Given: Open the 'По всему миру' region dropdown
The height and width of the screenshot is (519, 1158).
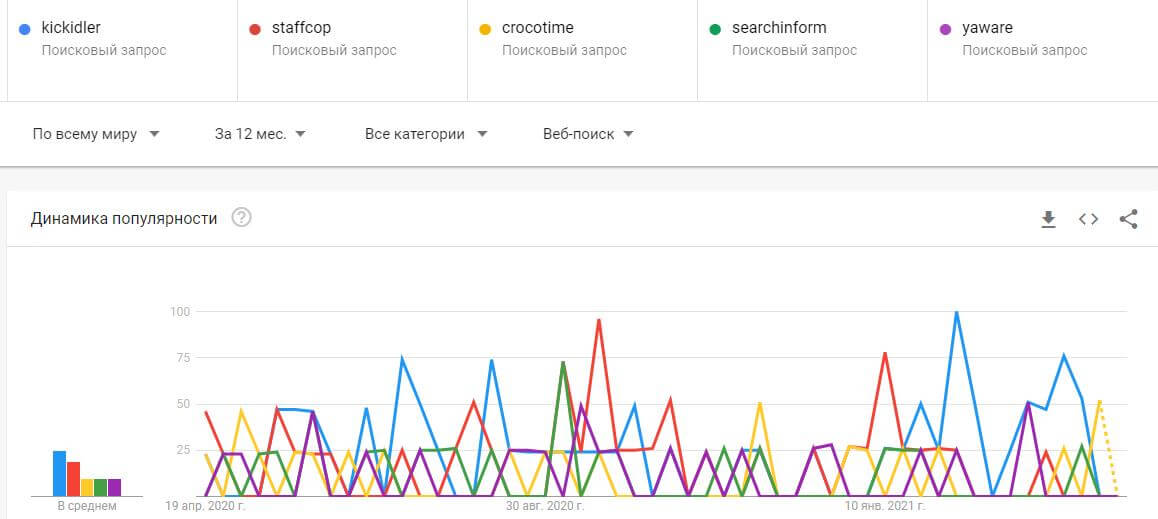Looking at the screenshot, I should coord(96,134).
